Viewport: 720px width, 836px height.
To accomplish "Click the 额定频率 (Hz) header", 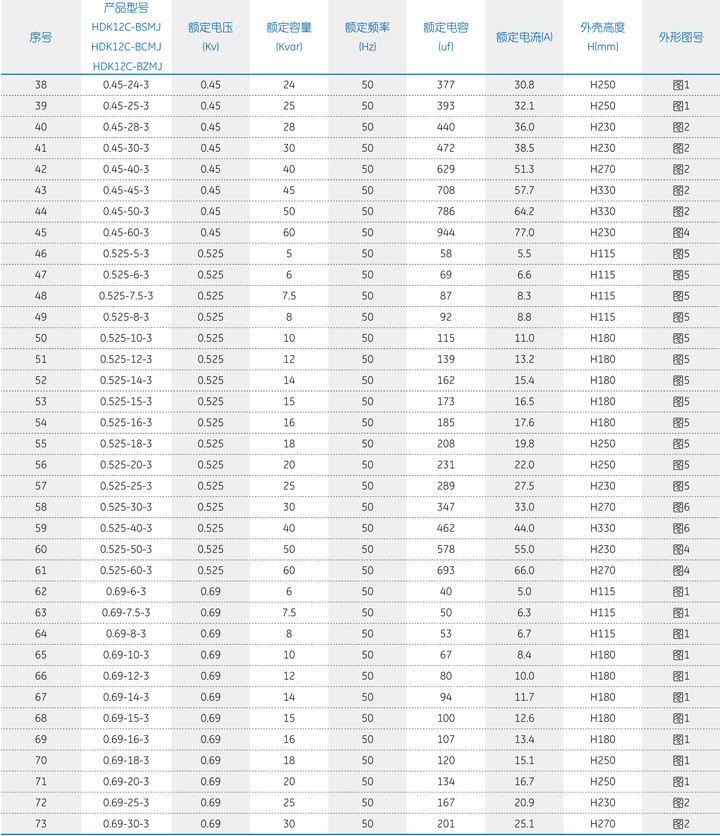I will 367,37.
